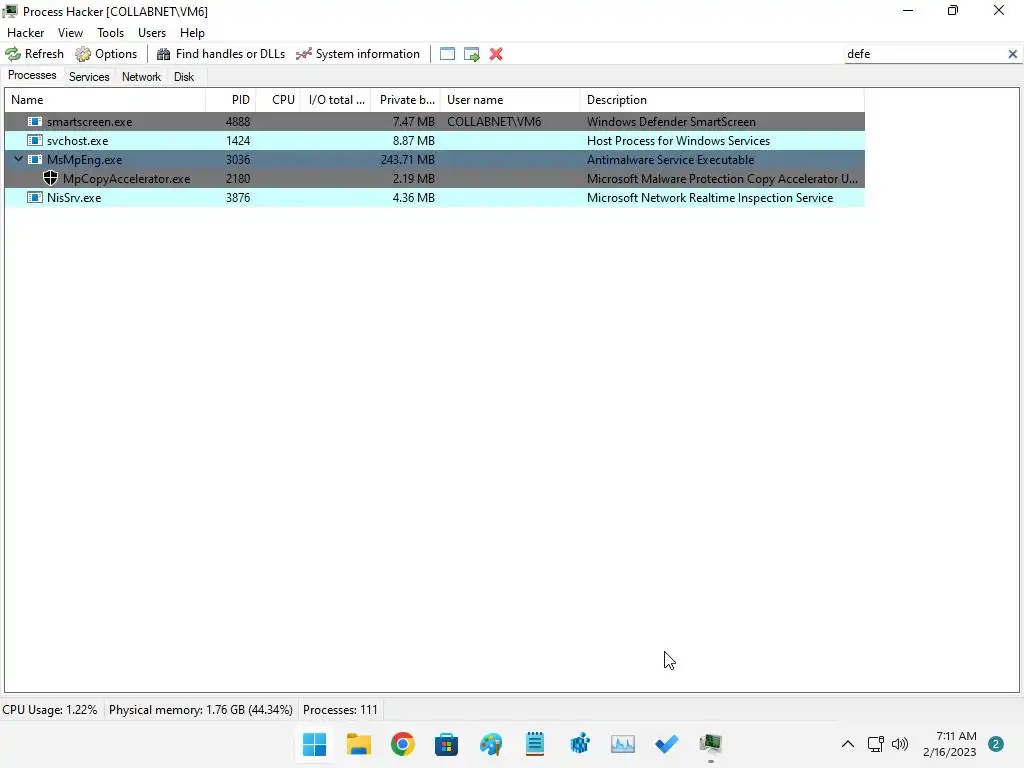Switch to the Disk tab
Screen dimensions: 1024x768
pyautogui.click(x=184, y=77)
